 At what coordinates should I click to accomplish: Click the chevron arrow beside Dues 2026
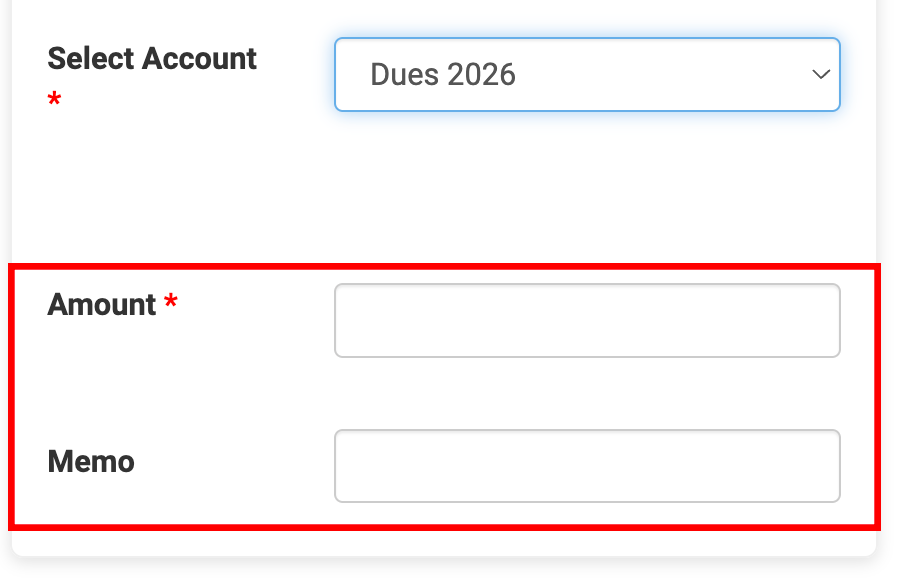click(821, 75)
